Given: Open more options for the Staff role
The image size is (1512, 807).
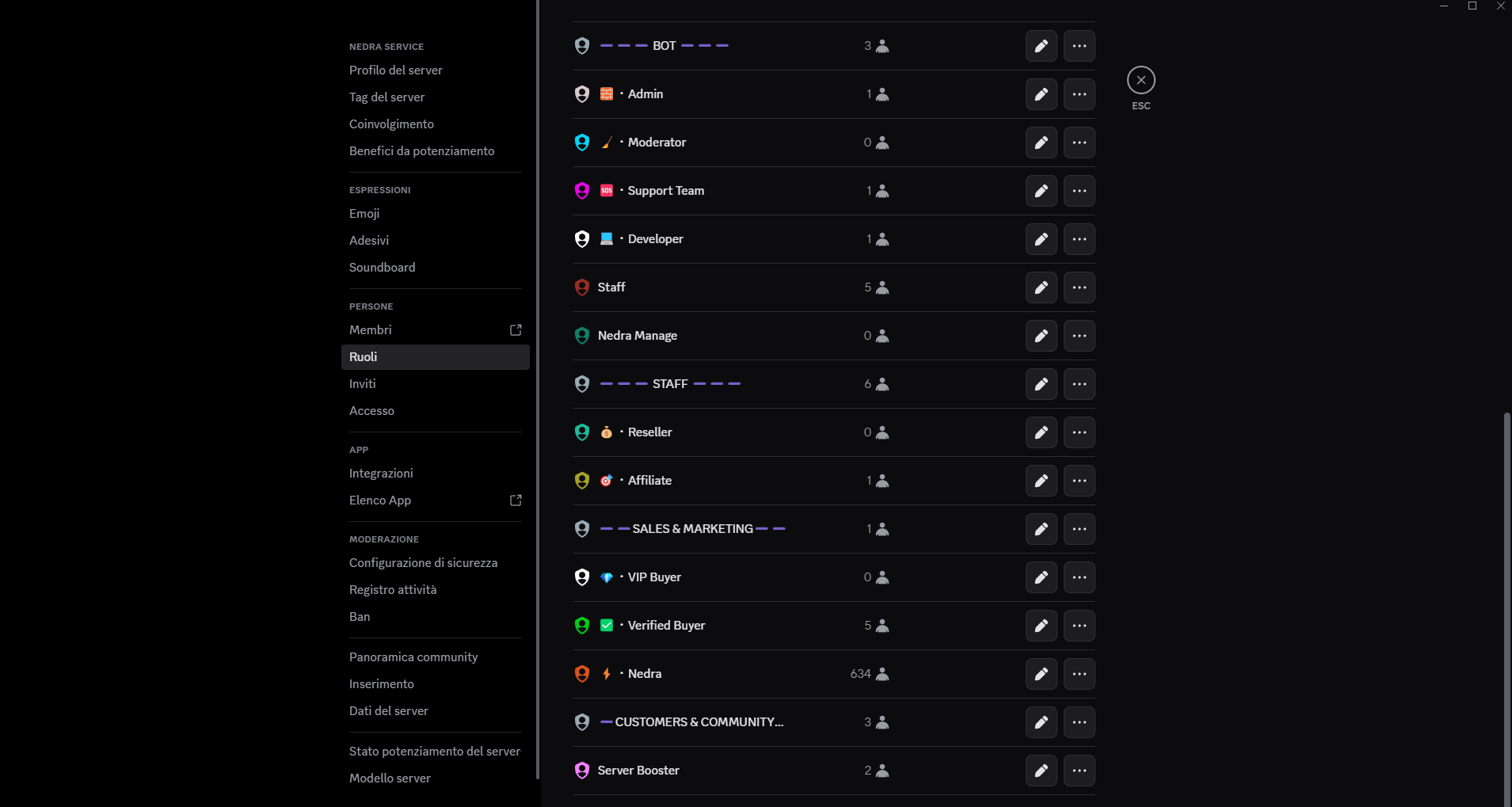Looking at the screenshot, I should click(1079, 287).
